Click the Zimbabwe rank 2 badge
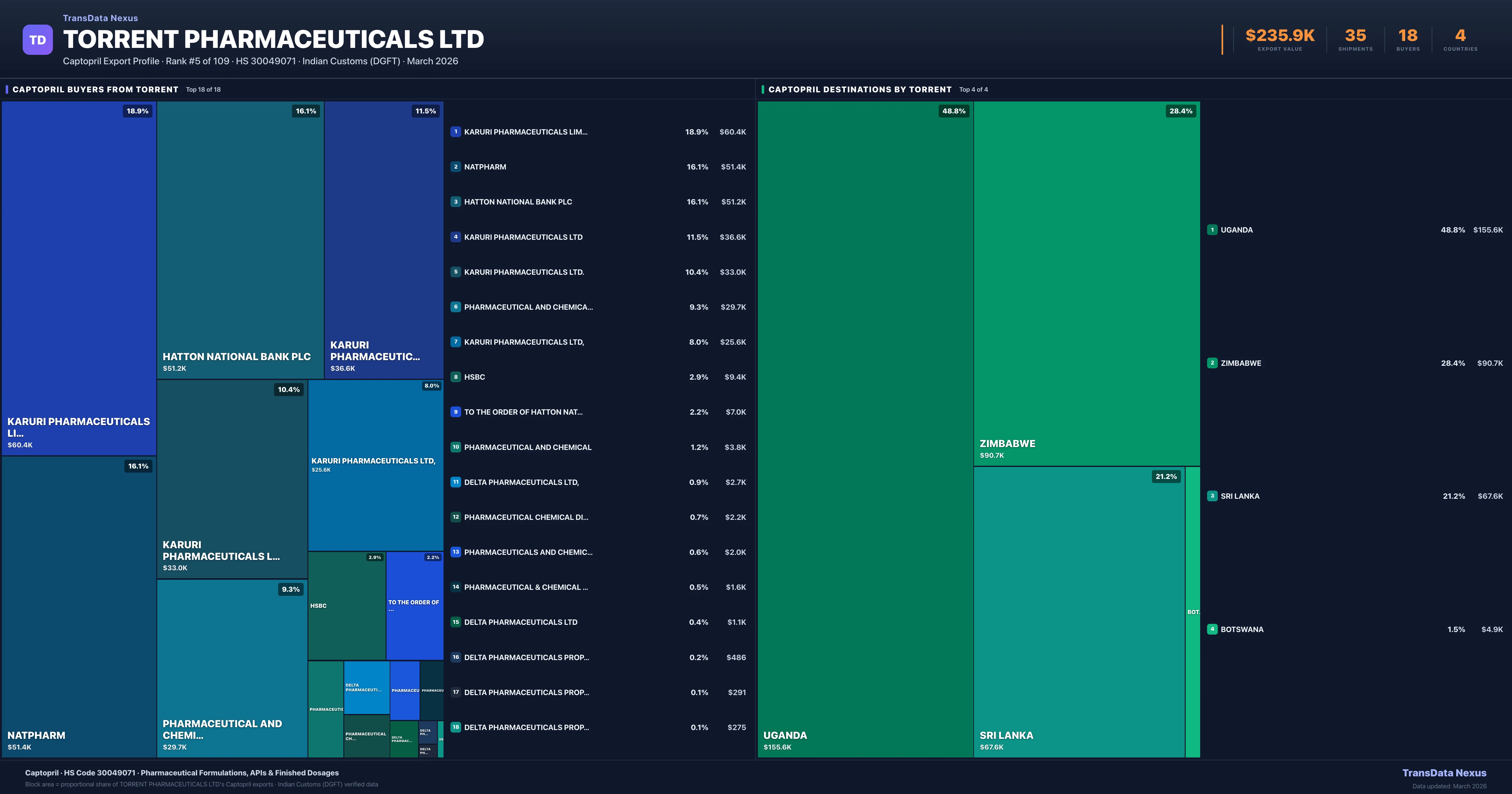This screenshot has height=794, width=1512. (1212, 363)
